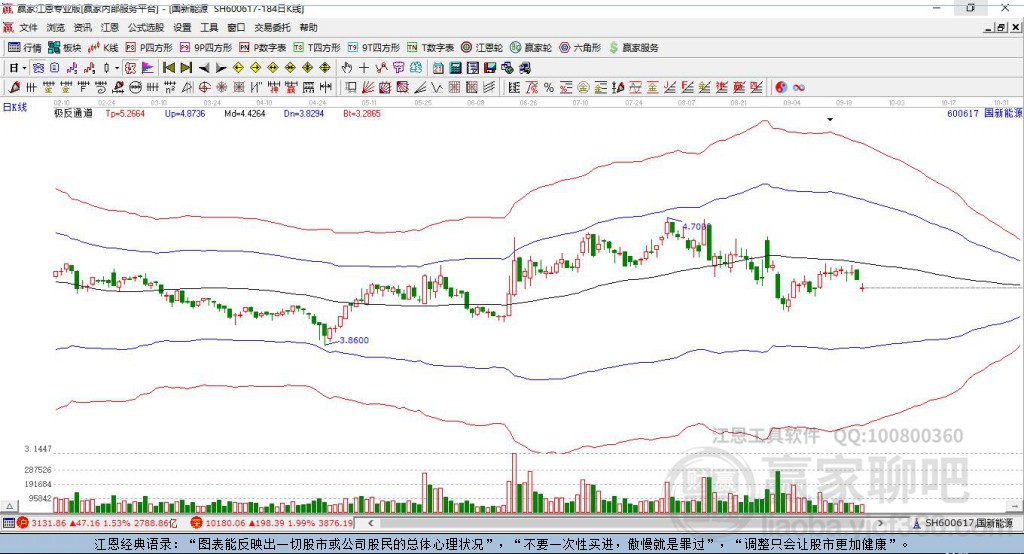Click the red-blue yin-yang icon
The width and height of the screenshot is (1024, 554).
(781, 88)
